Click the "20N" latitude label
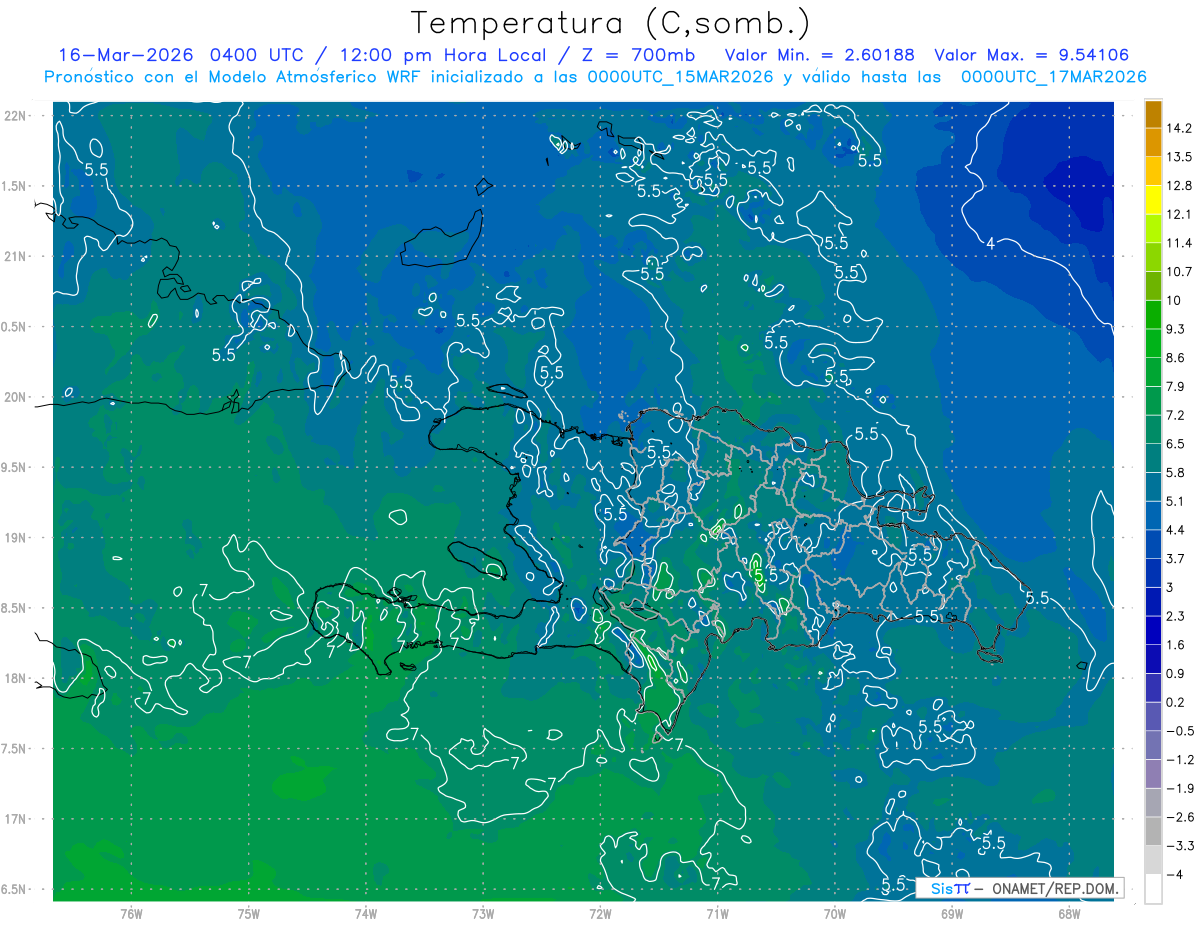 pyautogui.click(x=16, y=397)
